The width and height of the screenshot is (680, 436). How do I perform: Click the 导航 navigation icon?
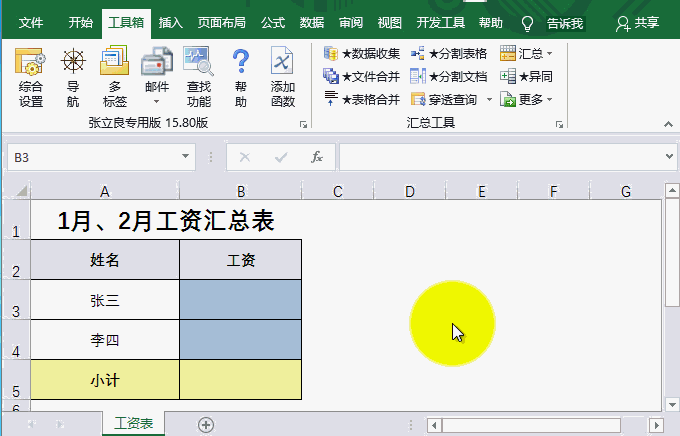coord(73,76)
